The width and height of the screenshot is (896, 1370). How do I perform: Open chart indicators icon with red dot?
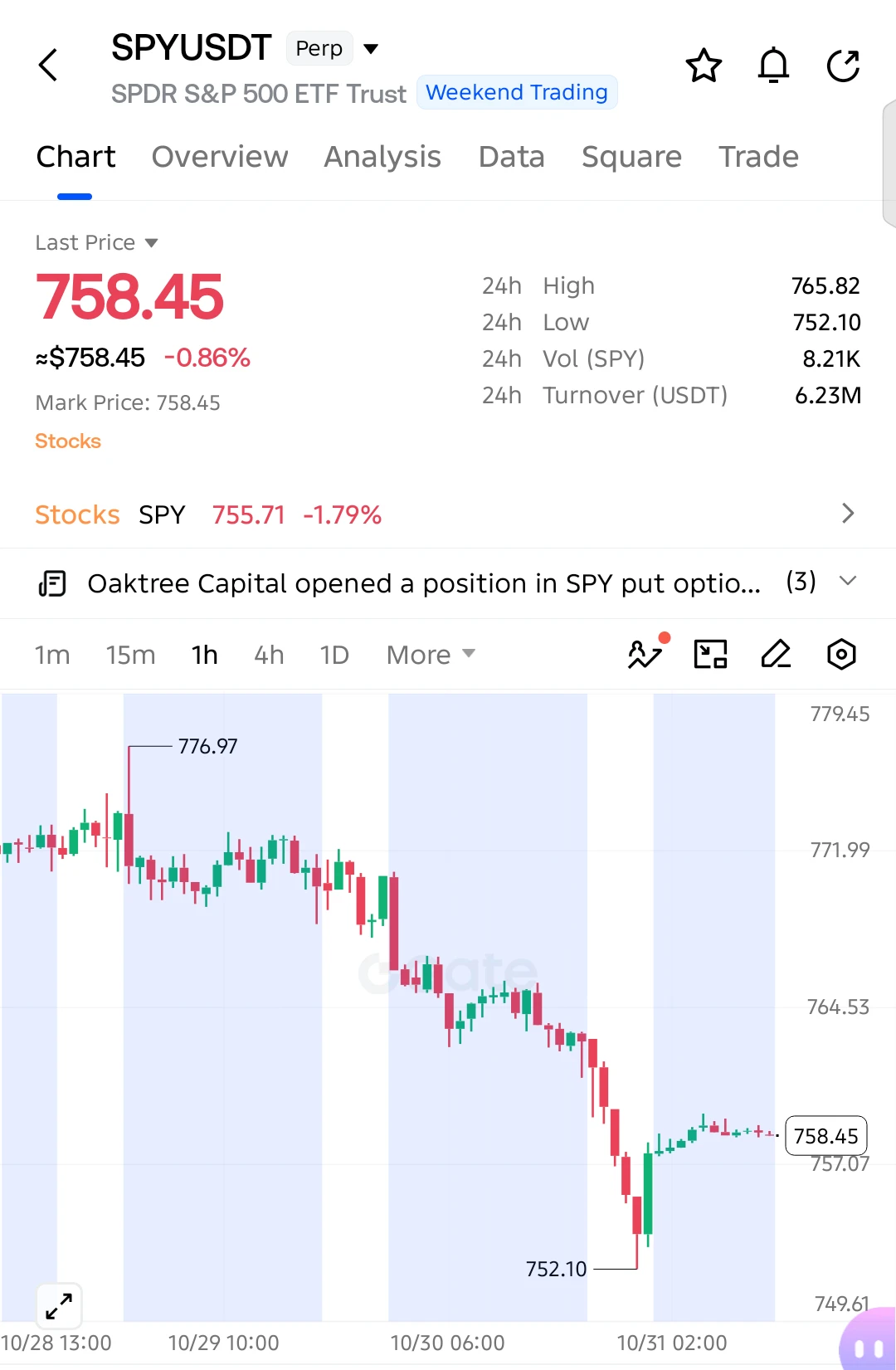tap(647, 653)
